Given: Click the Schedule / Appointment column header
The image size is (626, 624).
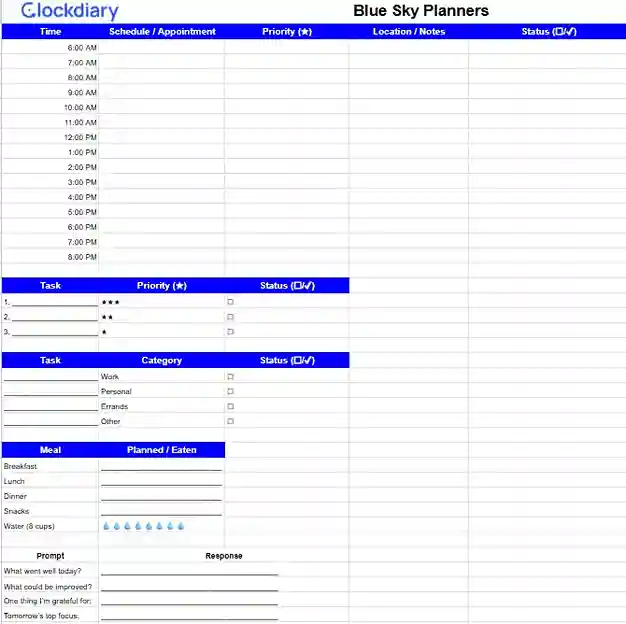Looking at the screenshot, I should pos(162,32).
